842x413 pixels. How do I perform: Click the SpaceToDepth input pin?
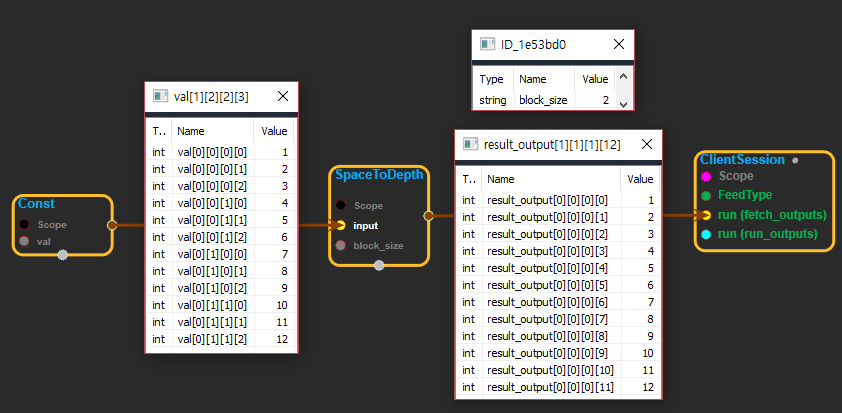coord(341,225)
